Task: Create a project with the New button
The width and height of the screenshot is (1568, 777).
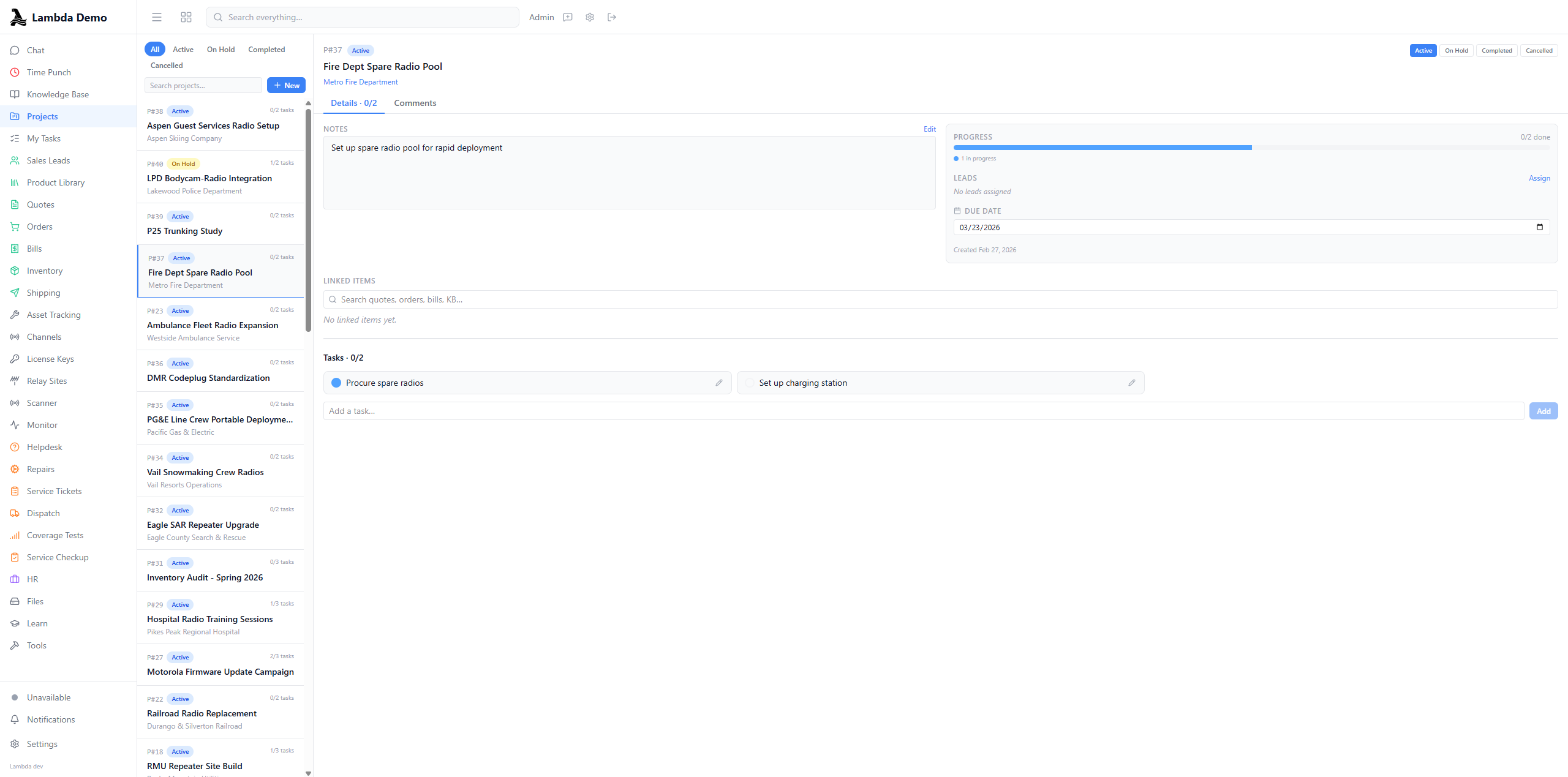Action: [x=285, y=85]
